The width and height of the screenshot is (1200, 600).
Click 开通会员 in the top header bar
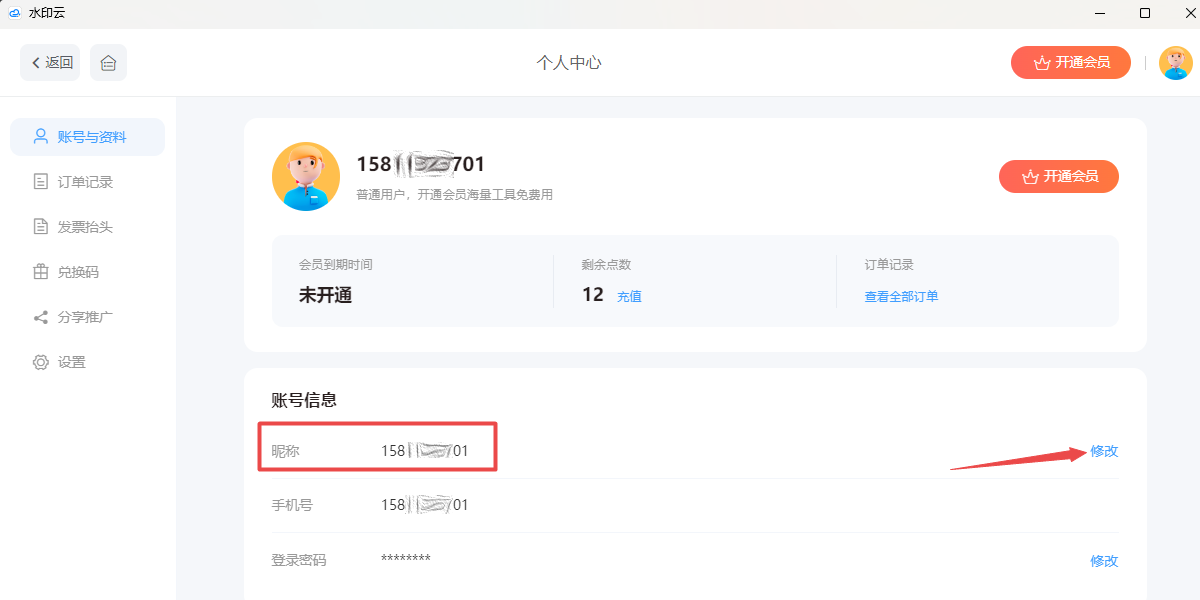1071,62
